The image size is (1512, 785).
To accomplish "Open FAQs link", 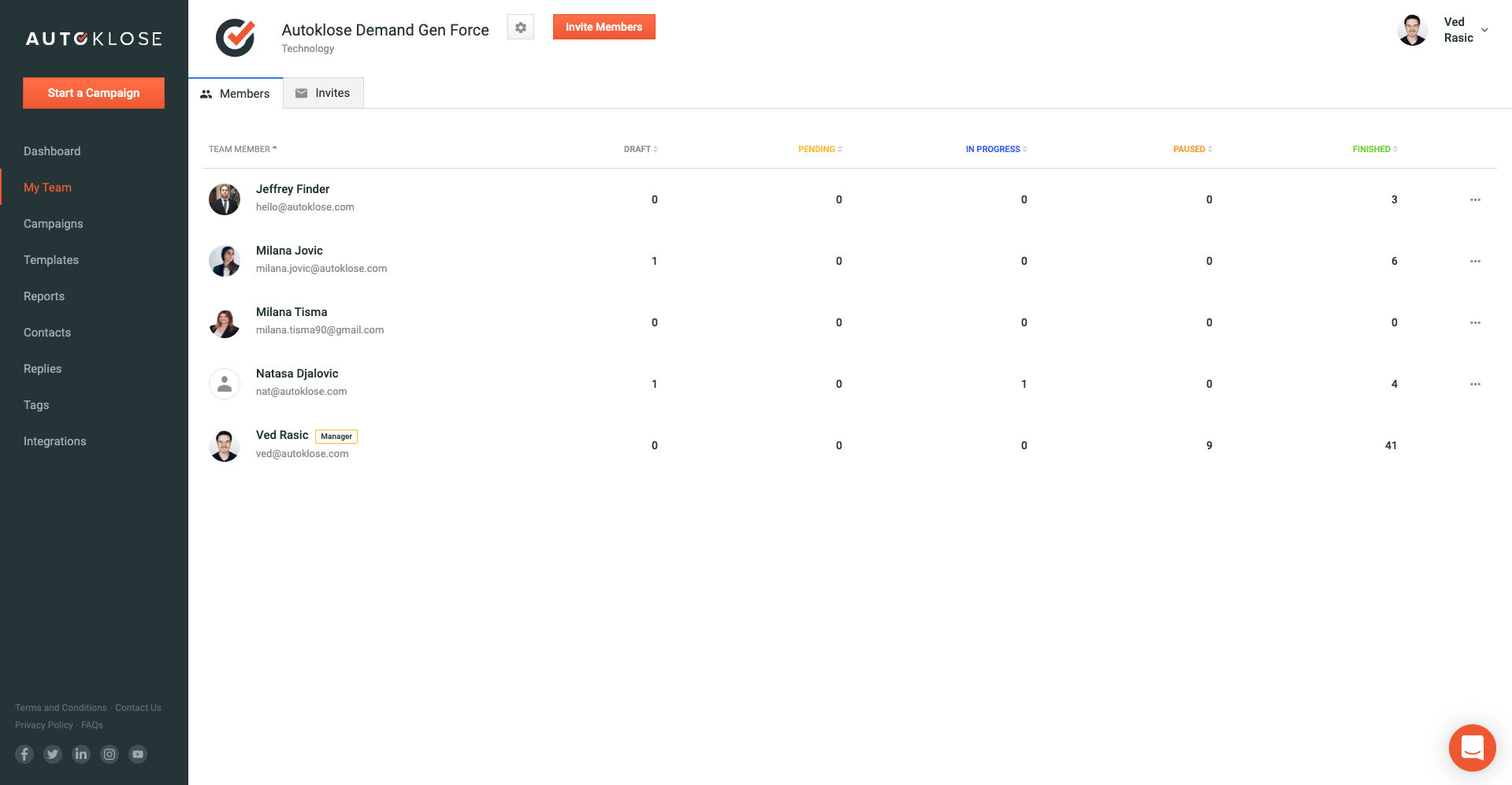I will (x=92, y=725).
